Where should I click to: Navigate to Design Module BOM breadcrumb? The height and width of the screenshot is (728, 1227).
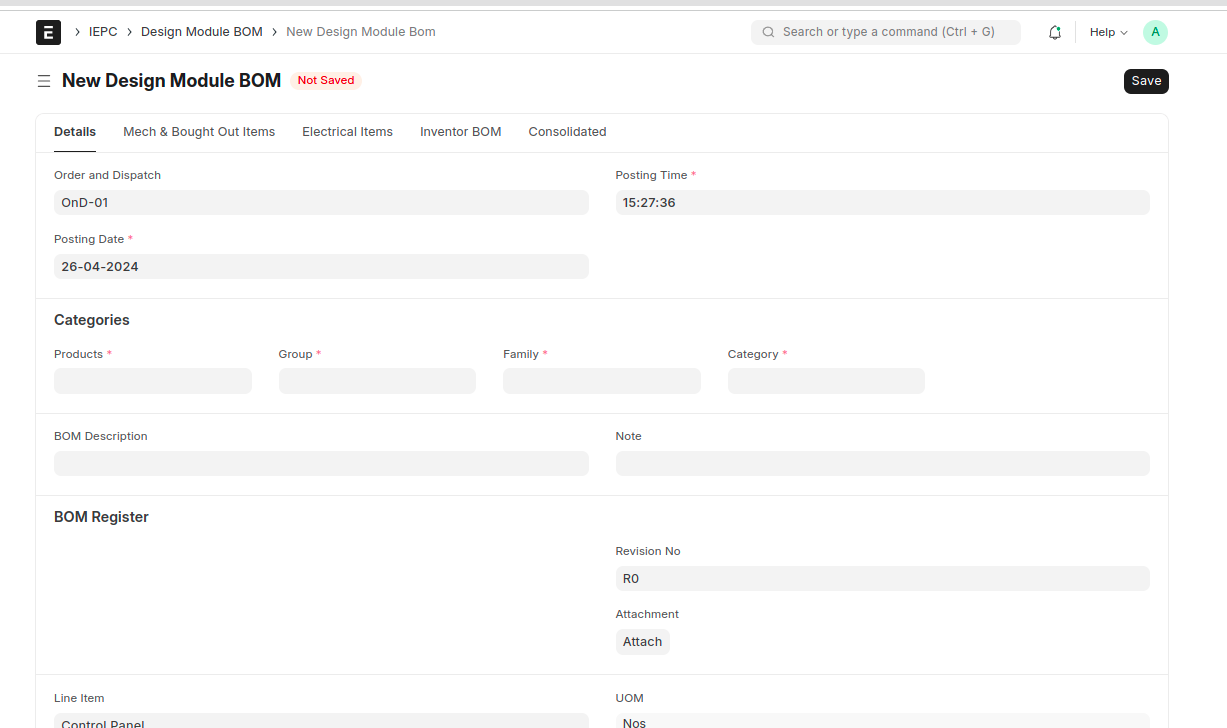point(201,32)
